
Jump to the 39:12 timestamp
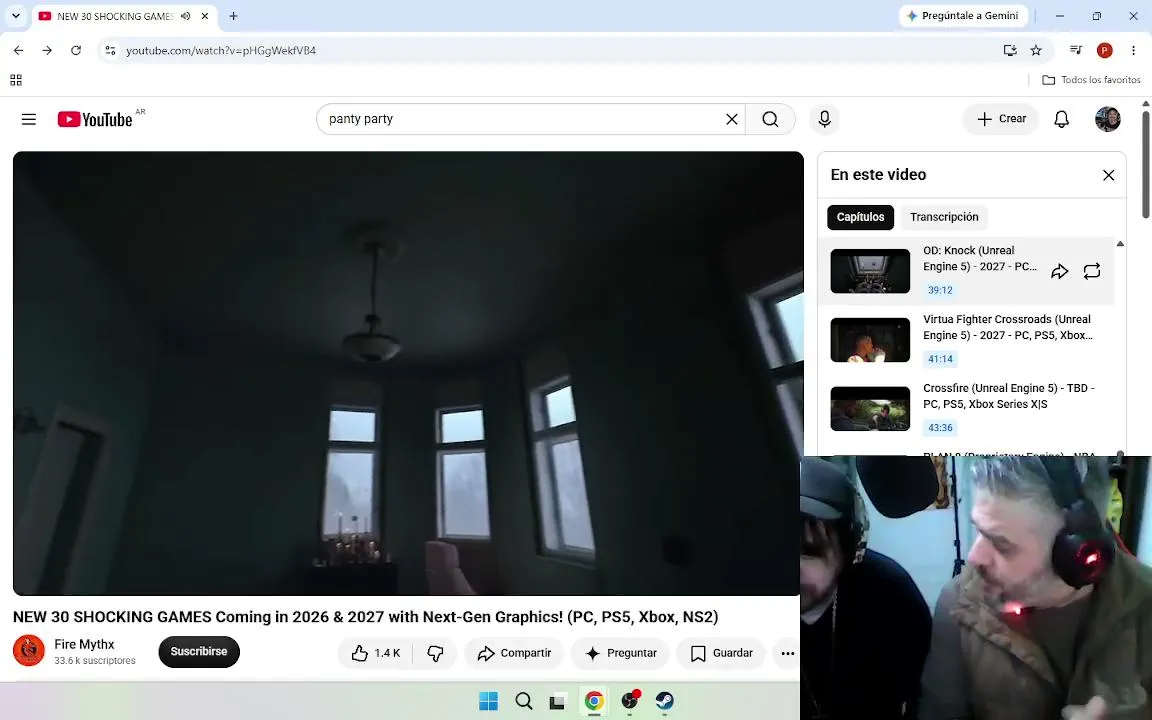click(940, 290)
